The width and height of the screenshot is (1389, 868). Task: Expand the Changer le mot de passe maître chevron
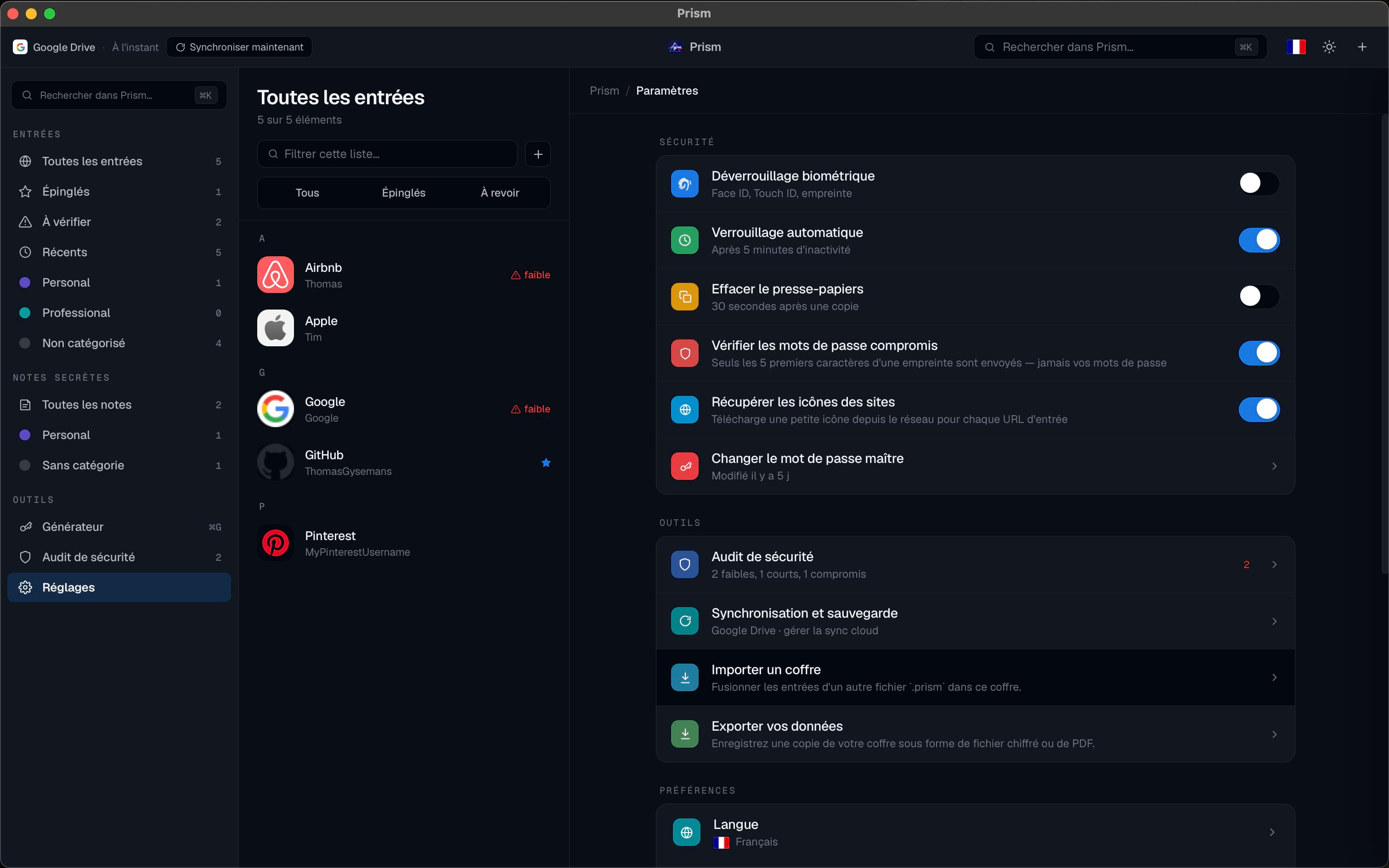point(1274,466)
